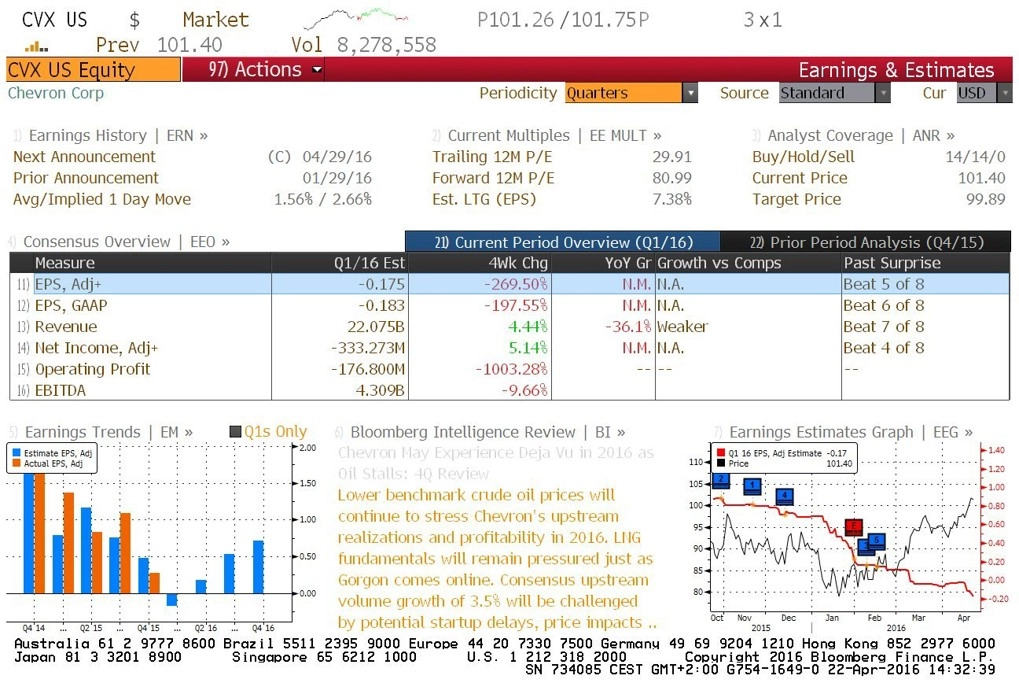This screenshot has width=1019, height=683.
Task: Select the 12) EPS, GAAP row
Action: coord(510,305)
